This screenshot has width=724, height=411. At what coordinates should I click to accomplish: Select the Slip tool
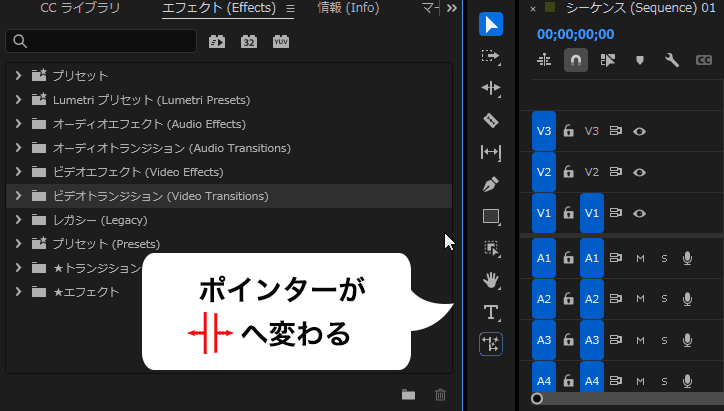(x=491, y=152)
